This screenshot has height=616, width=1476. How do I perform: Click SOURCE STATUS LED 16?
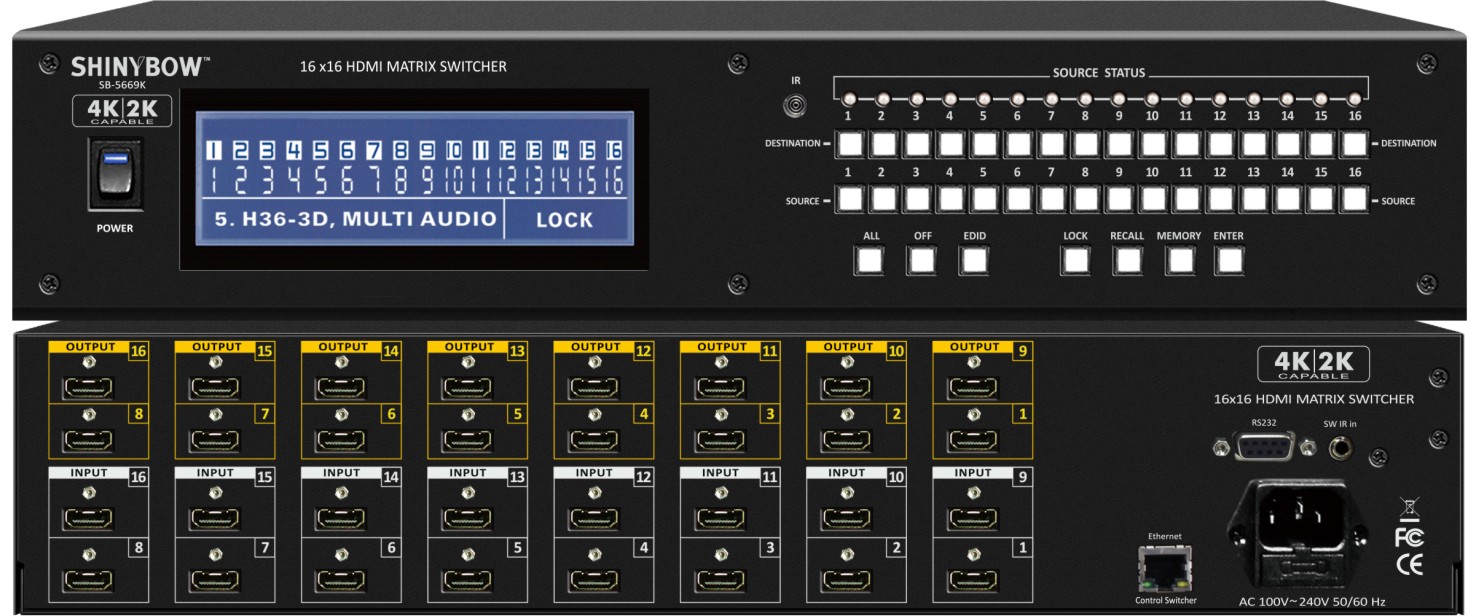tap(1354, 99)
